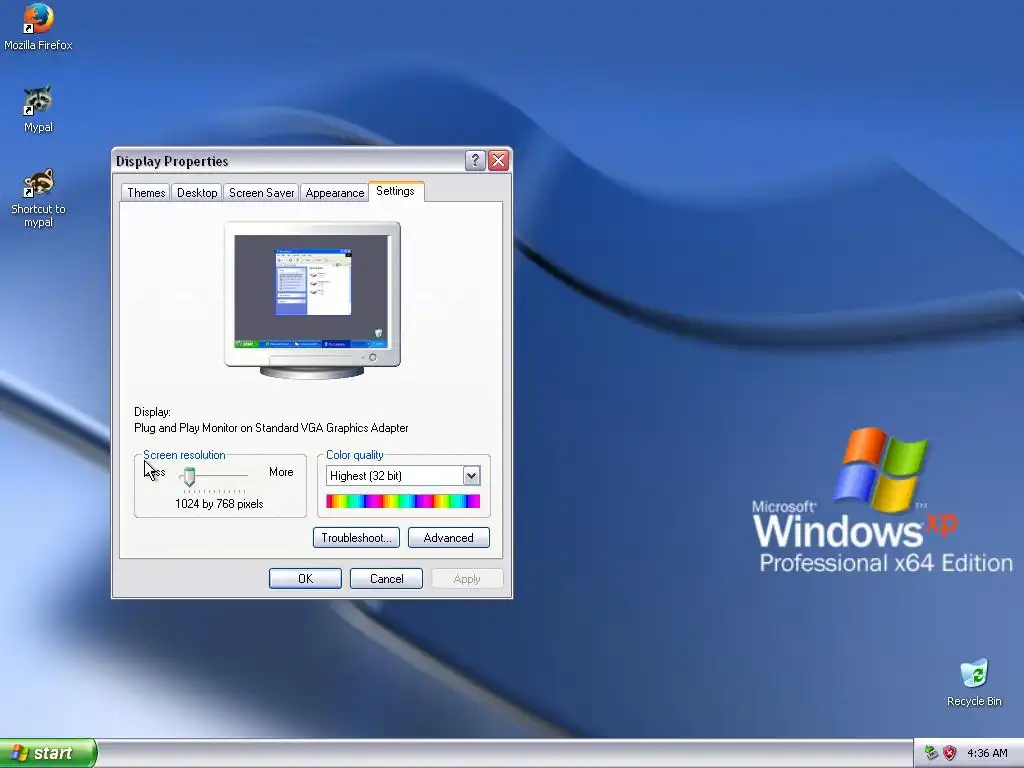Switch to the Themes tab
This screenshot has height=768, width=1024.
pyautogui.click(x=146, y=193)
